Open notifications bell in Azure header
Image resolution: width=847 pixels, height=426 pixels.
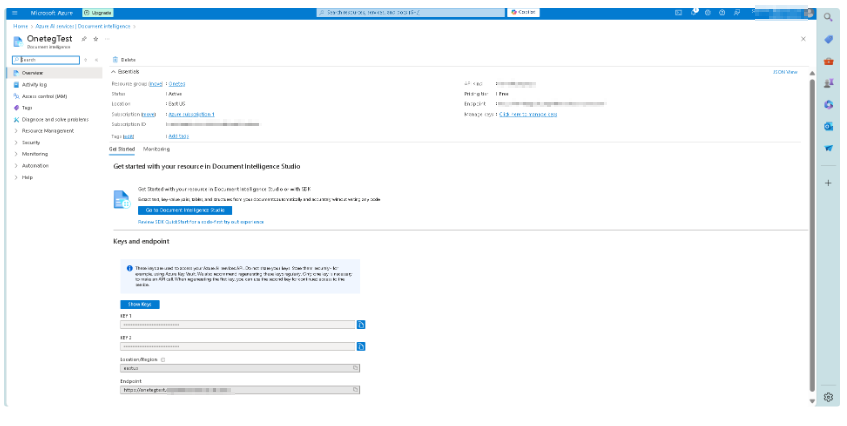(x=694, y=11)
